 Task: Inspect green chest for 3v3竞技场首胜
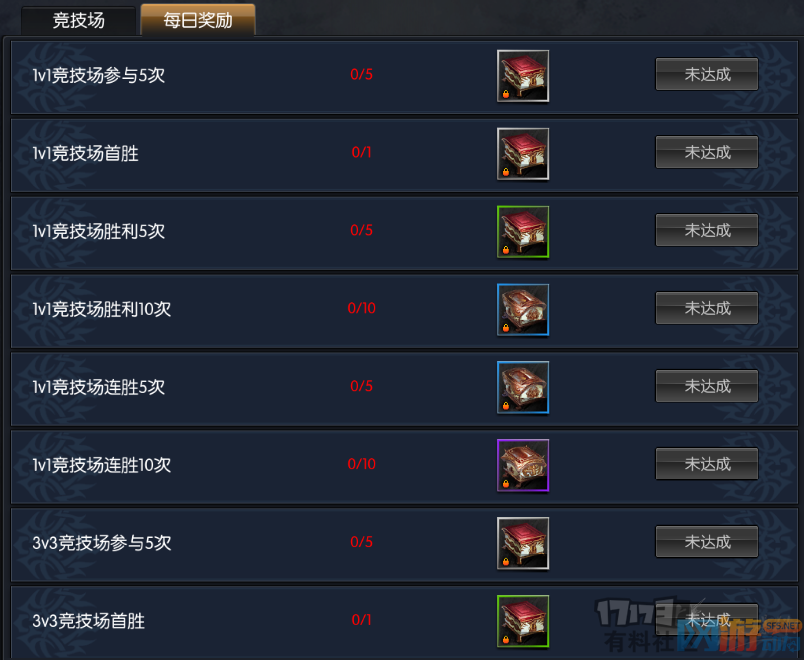coord(523,621)
